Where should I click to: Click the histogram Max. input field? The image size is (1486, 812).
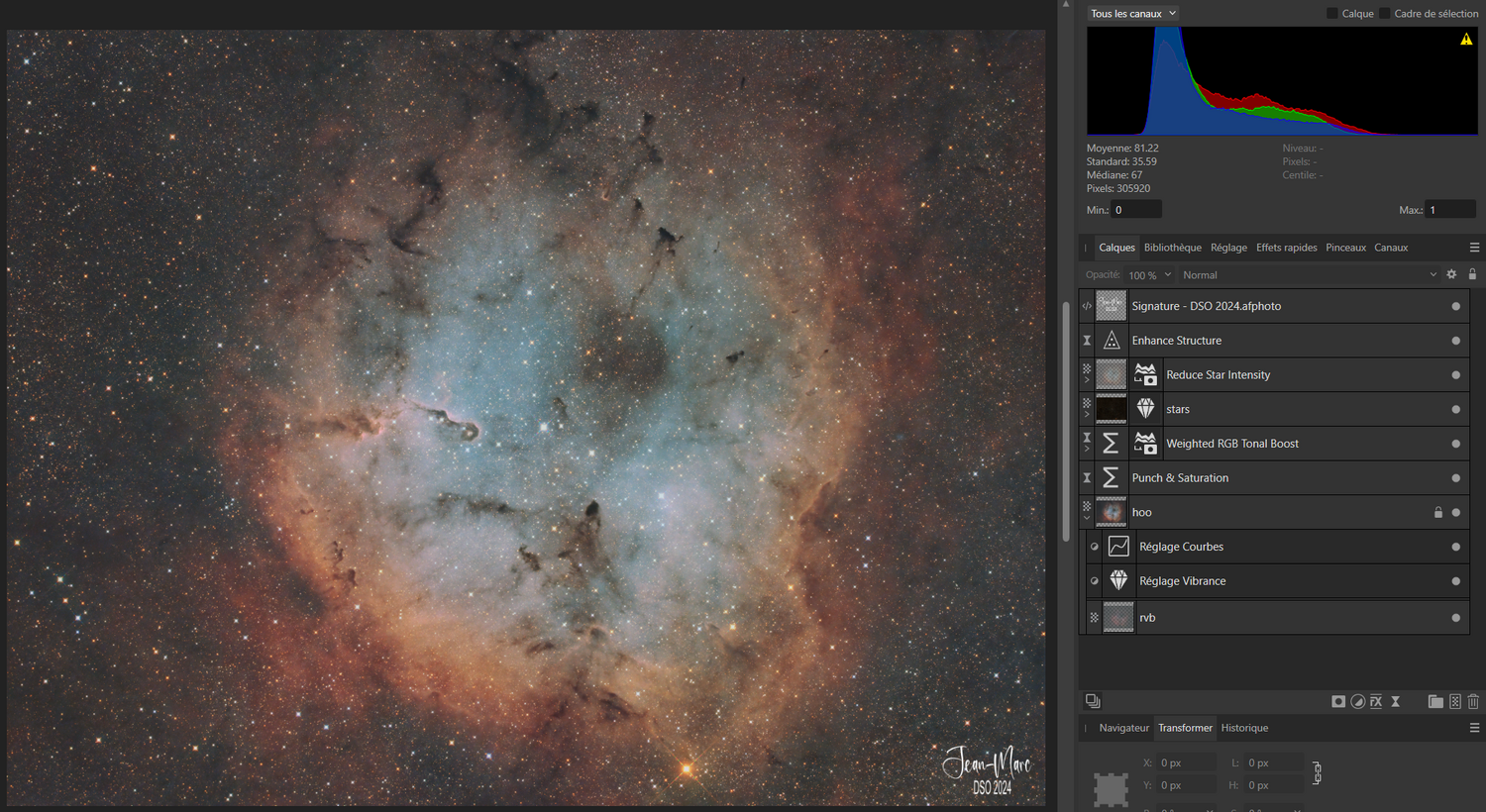(1451, 210)
